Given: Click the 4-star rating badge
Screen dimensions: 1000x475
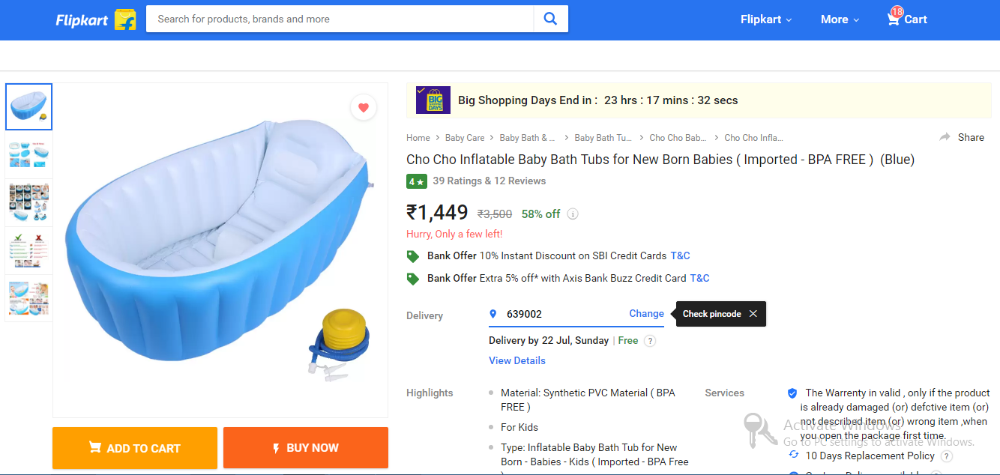Looking at the screenshot, I should coord(416,181).
